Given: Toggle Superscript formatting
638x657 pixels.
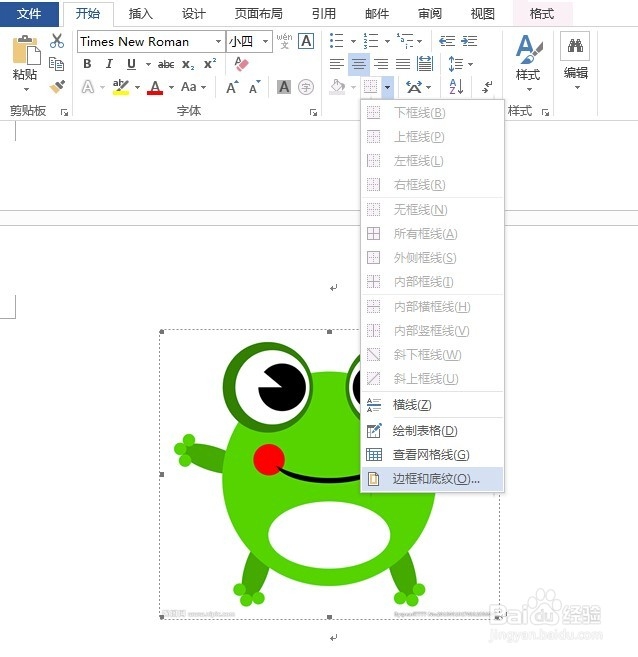Looking at the screenshot, I should click(x=209, y=64).
